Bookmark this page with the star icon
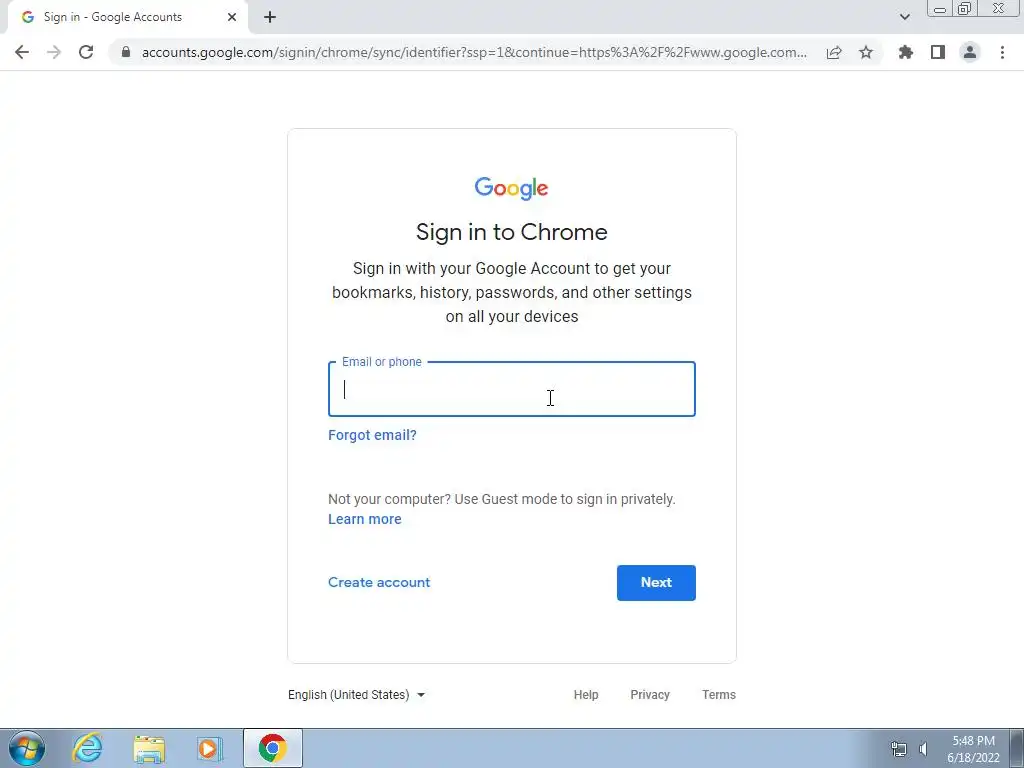This screenshot has width=1024, height=768. click(866, 52)
